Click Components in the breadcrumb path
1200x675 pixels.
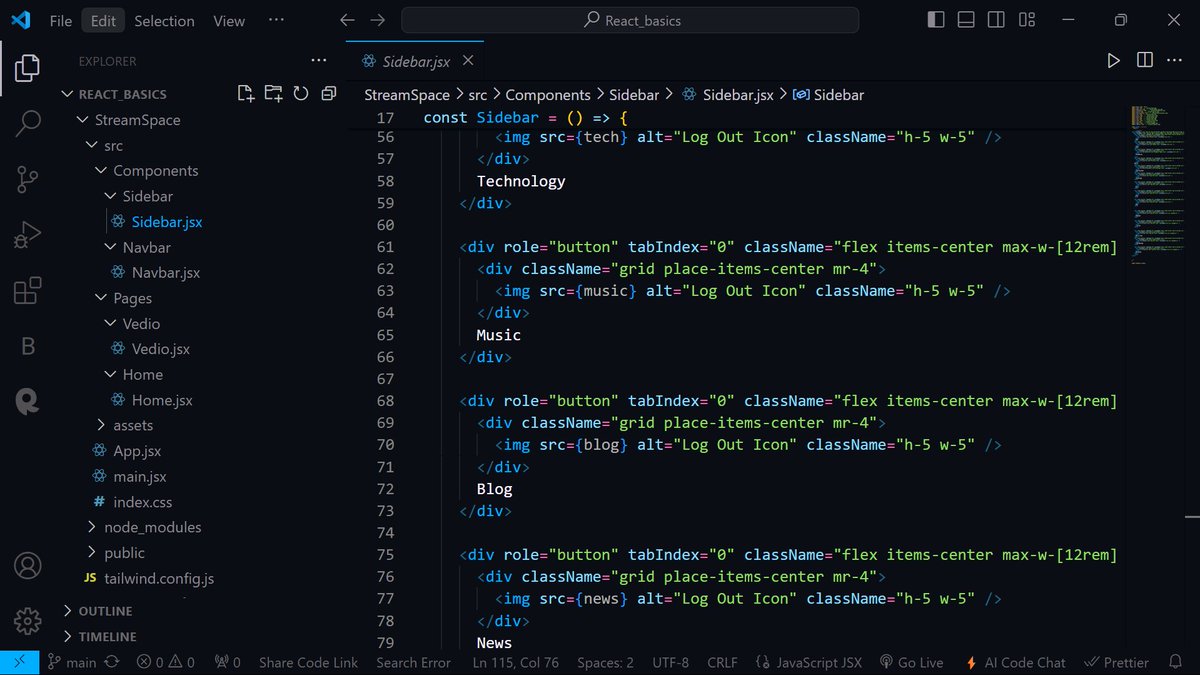[548, 94]
